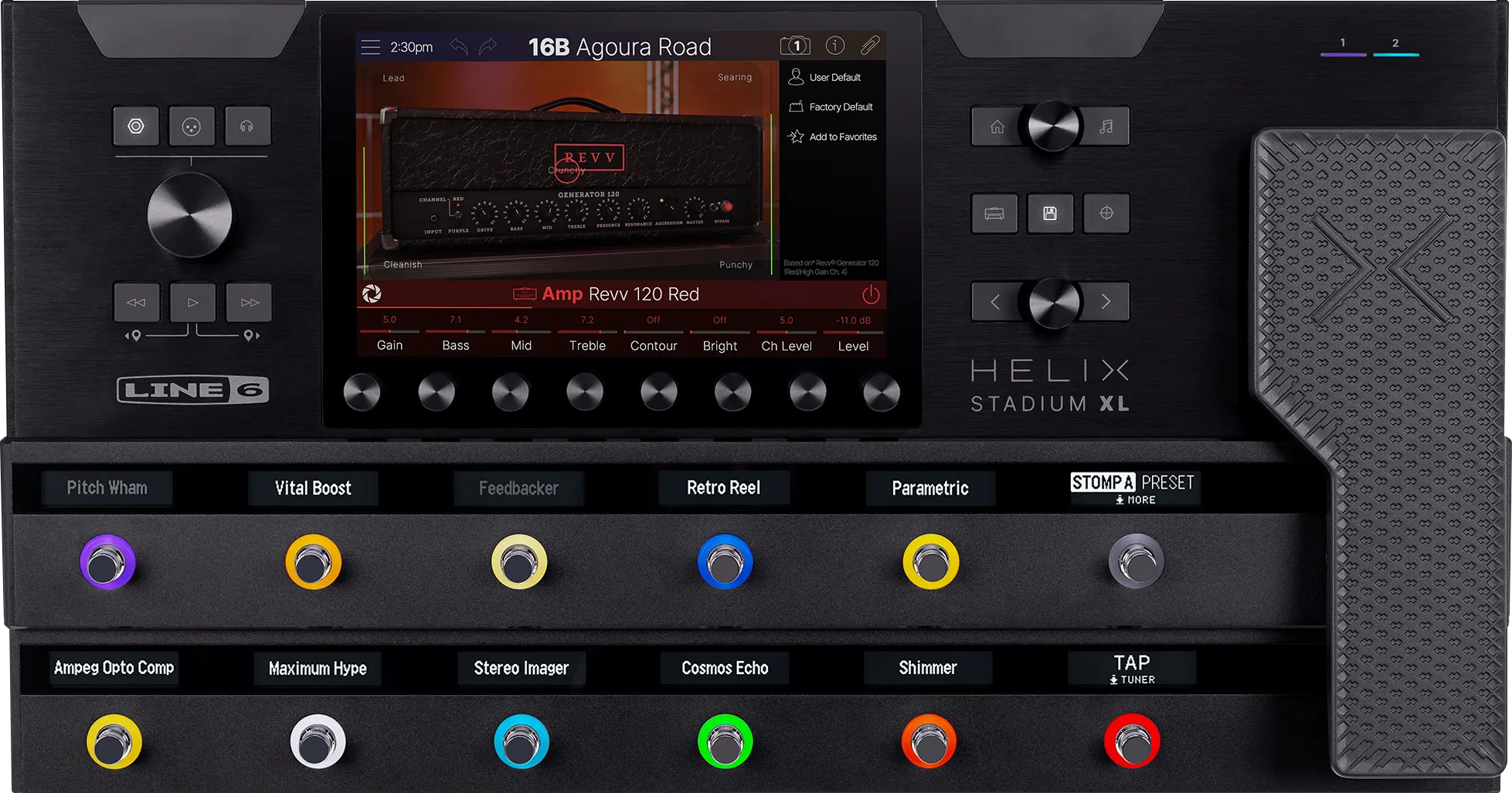Image resolution: width=1512 pixels, height=793 pixels.
Task: Toggle the Ampeg Opto Comp footswitch
Action: 114,742
